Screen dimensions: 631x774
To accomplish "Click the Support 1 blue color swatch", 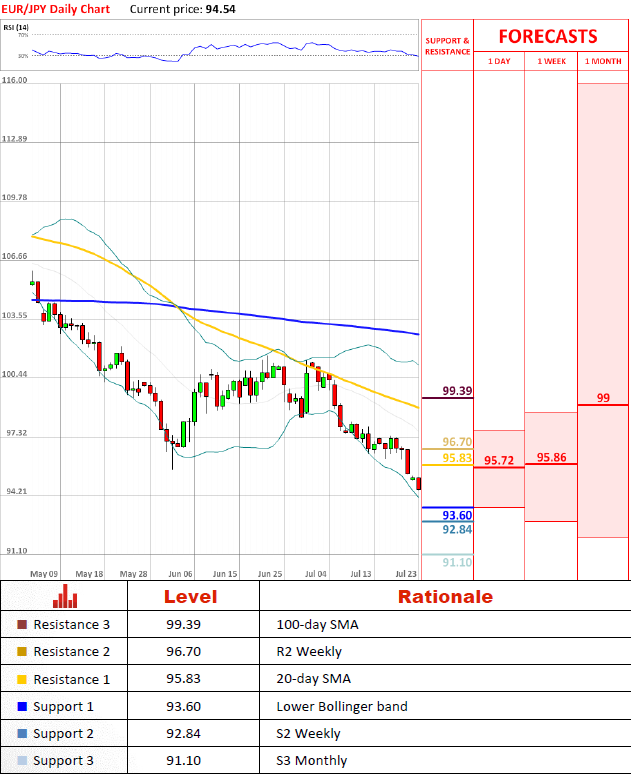I will click(x=22, y=707).
